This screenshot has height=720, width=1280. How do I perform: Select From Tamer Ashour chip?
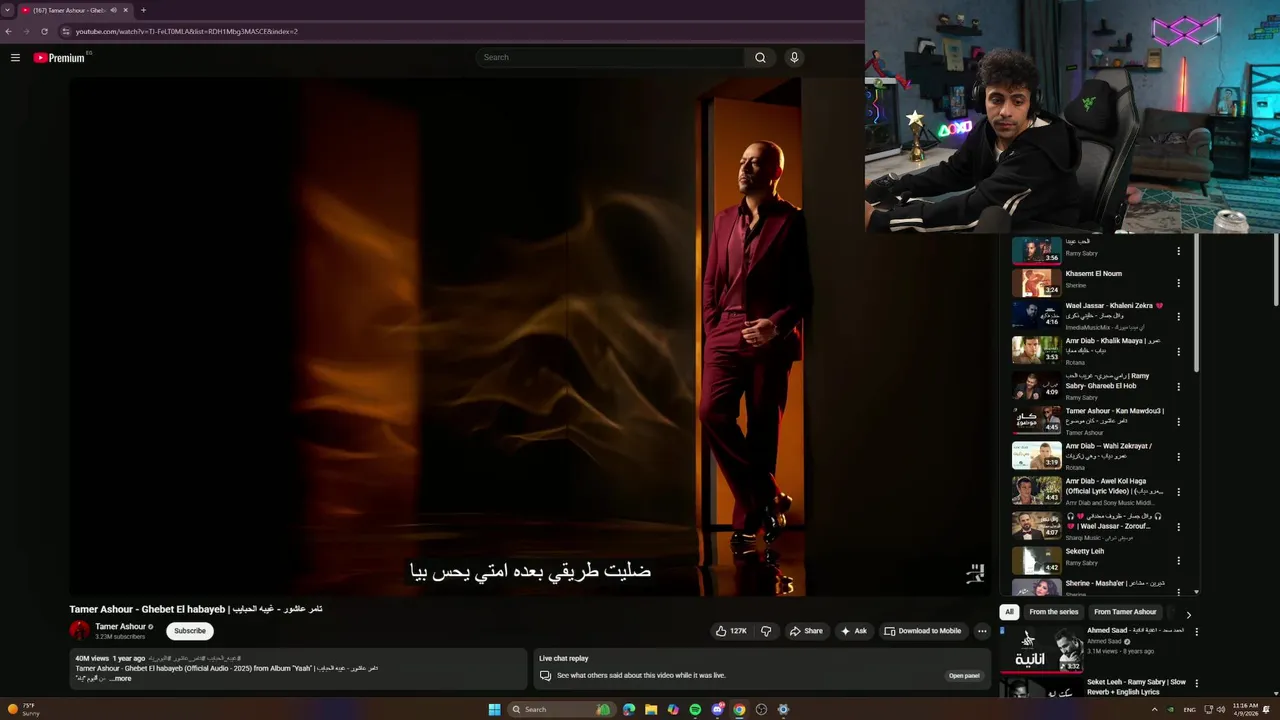(x=1125, y=612)
